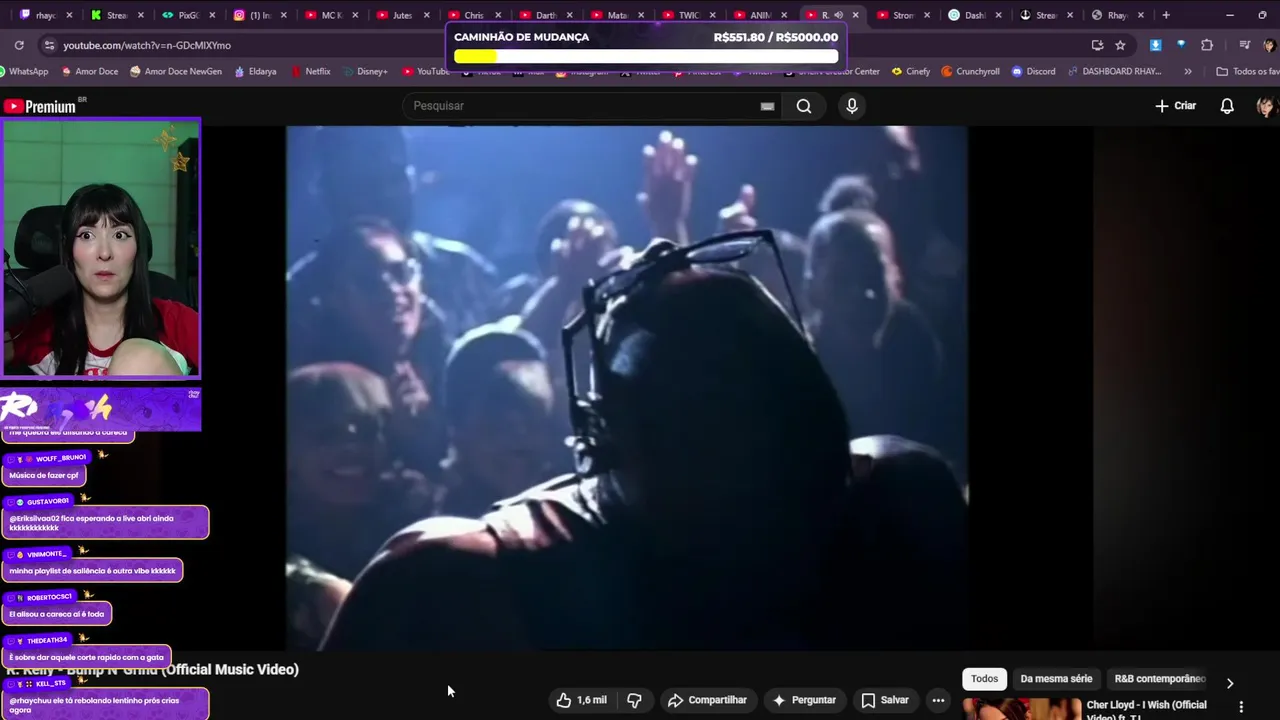Click the search magnifier button
This screenshot has height=720, width=1280.
(x=804, y=106)
